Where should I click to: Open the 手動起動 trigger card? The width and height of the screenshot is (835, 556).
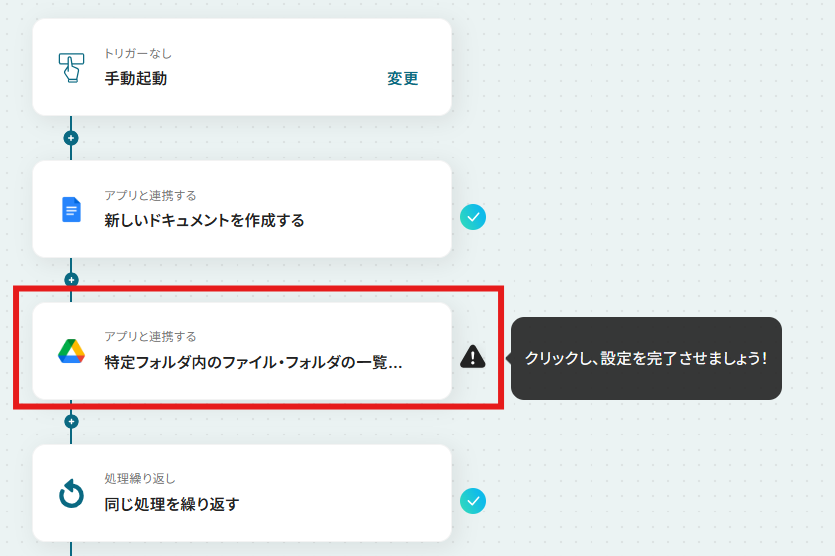click(x=242, y=67)
